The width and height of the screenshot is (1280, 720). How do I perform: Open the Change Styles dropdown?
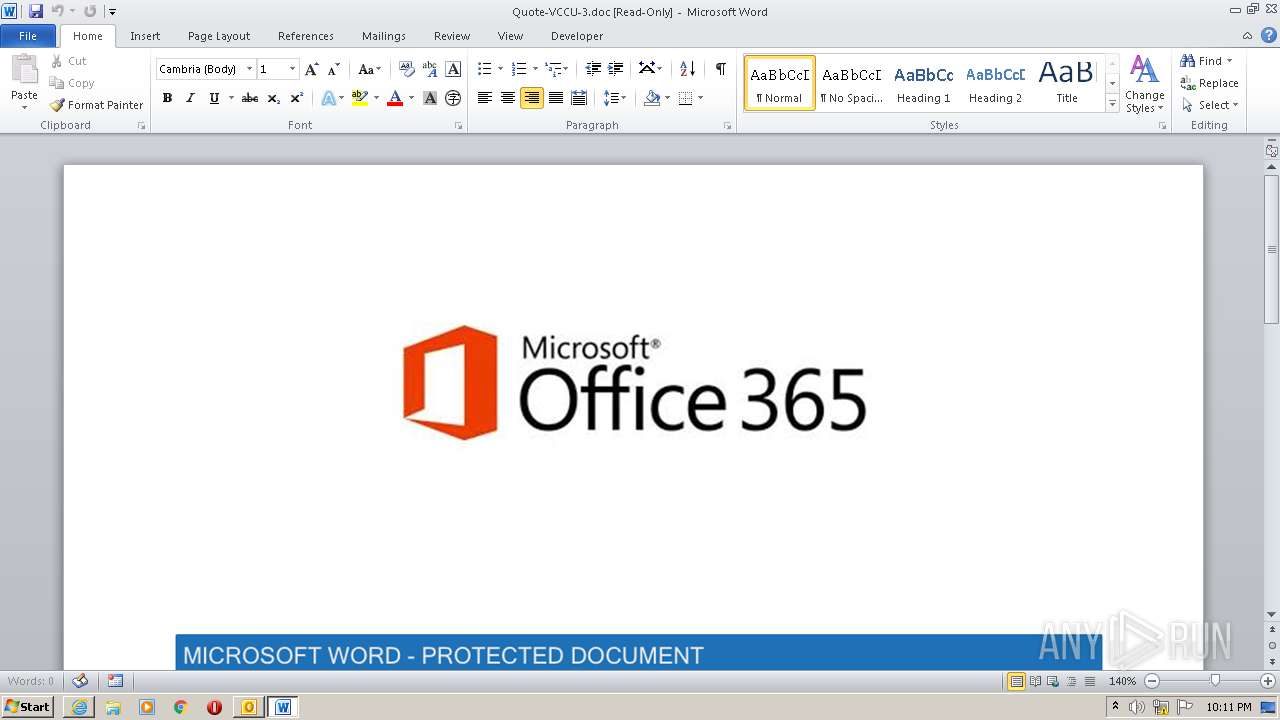[1145, 85]
